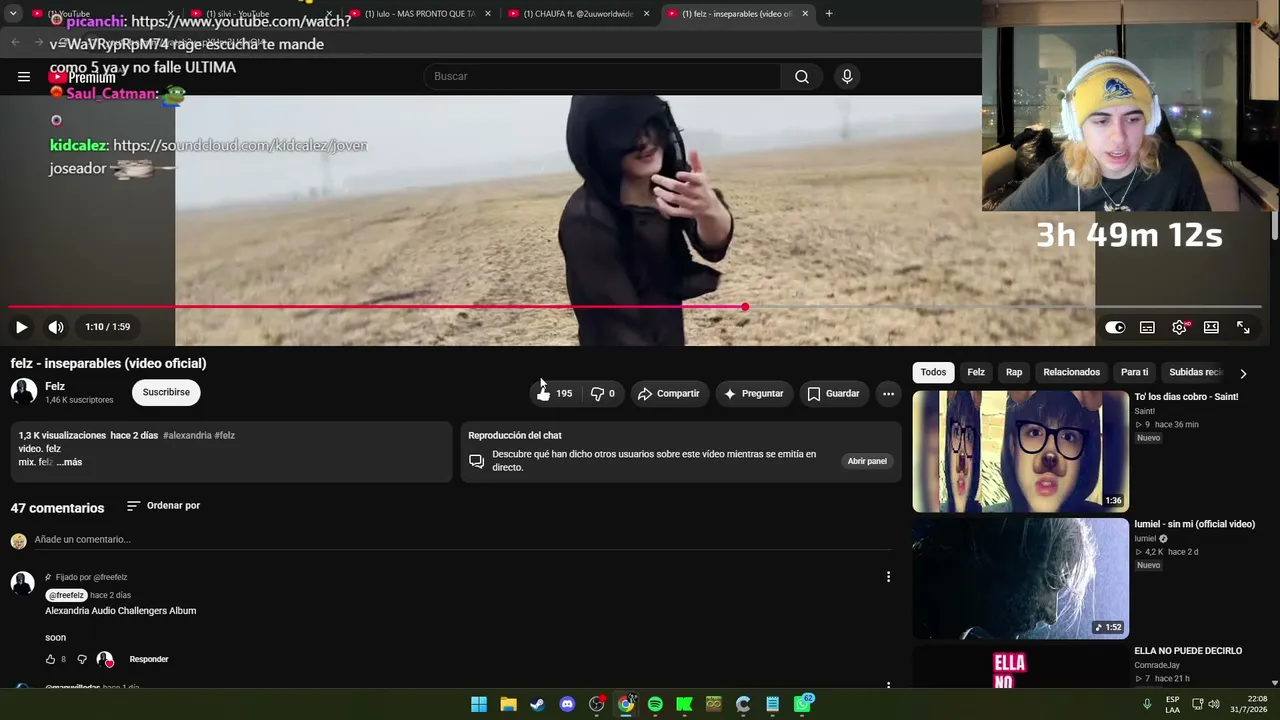The image size is (1280, 720).
Task: Open the chat replay with Abrir panel
Action: coord(867,461)
